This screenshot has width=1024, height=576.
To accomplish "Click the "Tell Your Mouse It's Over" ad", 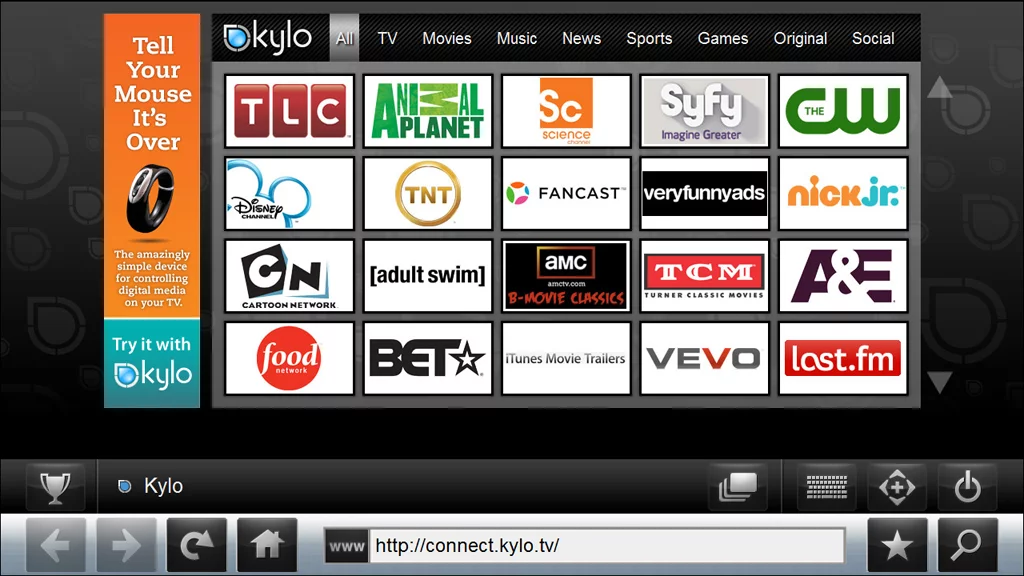I will [152, 167].
